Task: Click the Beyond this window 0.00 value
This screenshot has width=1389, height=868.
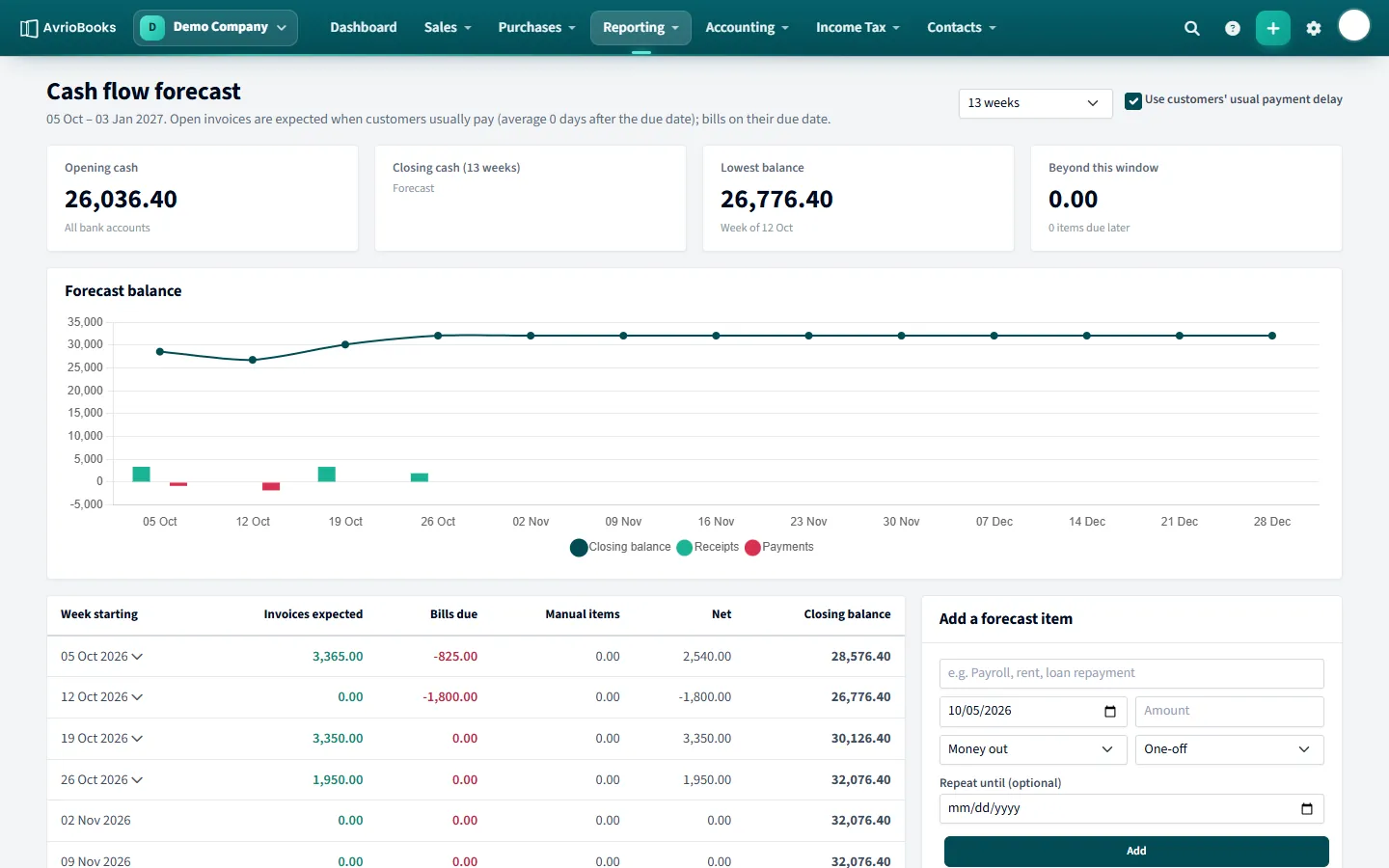Action: (x=1074, y=200)
